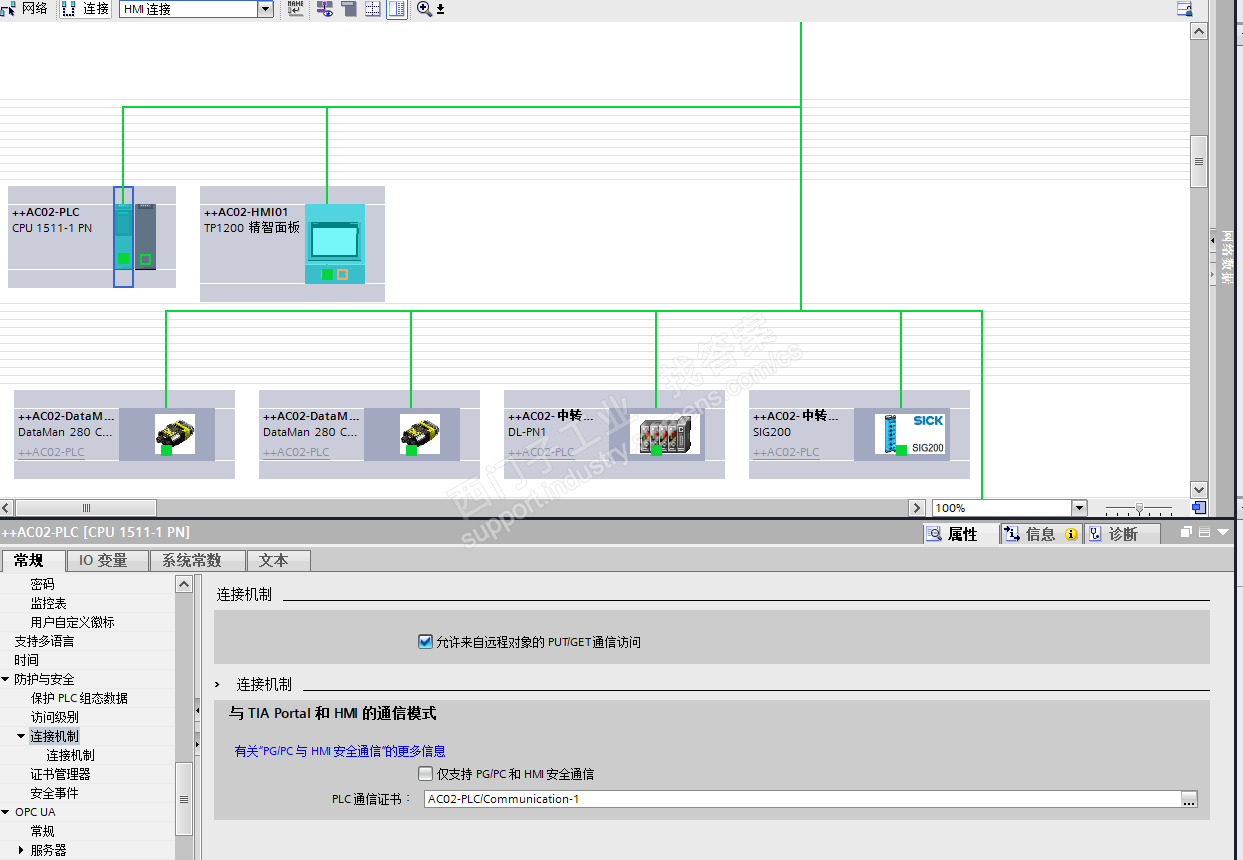Click the horizontal scrollbar left arrow
1243x860 pixels.
tap(7, 508)
